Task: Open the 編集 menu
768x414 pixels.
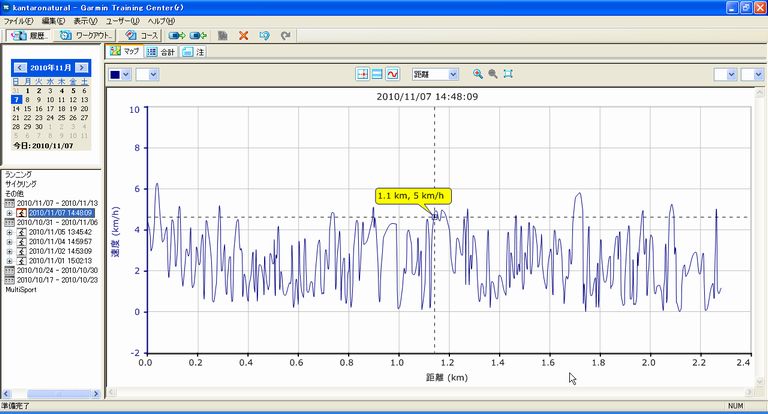Action: 53,21
